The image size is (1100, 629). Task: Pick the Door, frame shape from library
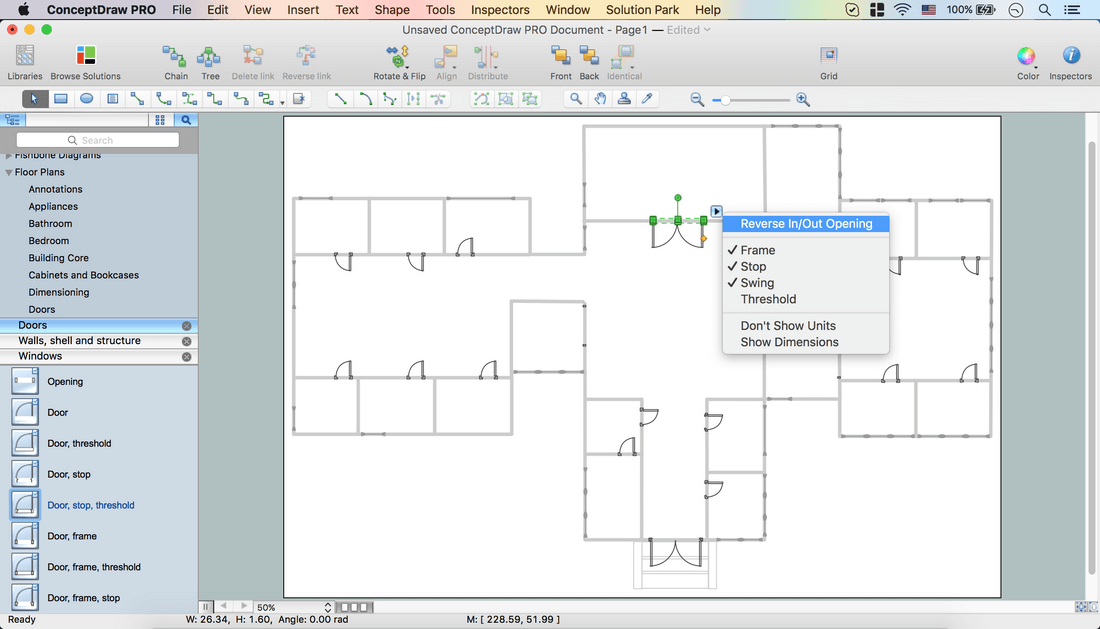[72, 536]
